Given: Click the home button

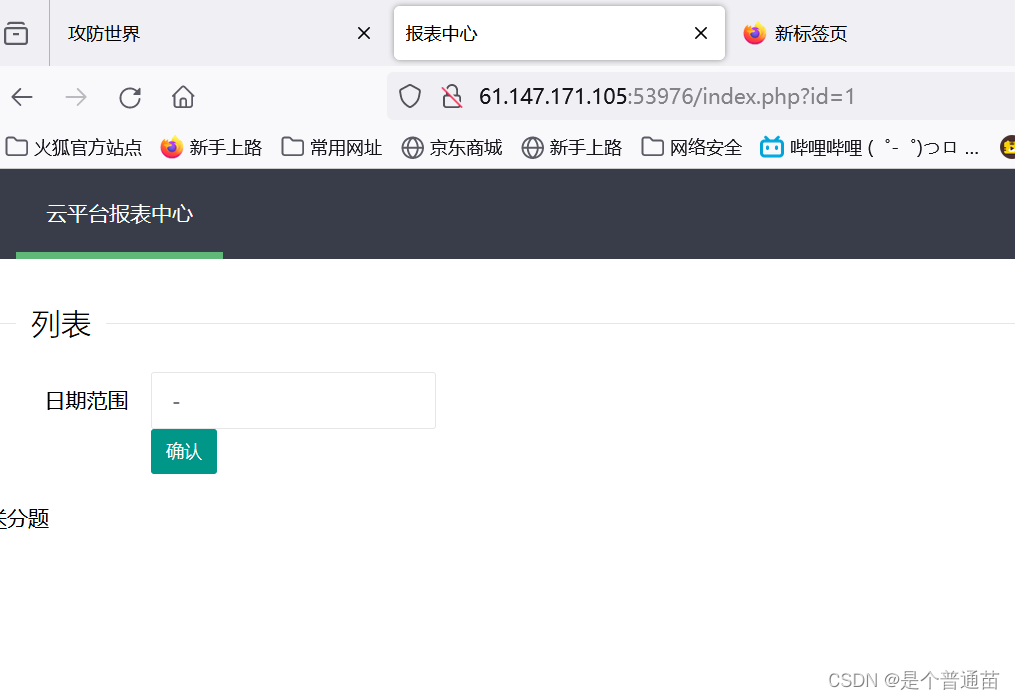Looking at the screenshot, I should tap(182, 96).
